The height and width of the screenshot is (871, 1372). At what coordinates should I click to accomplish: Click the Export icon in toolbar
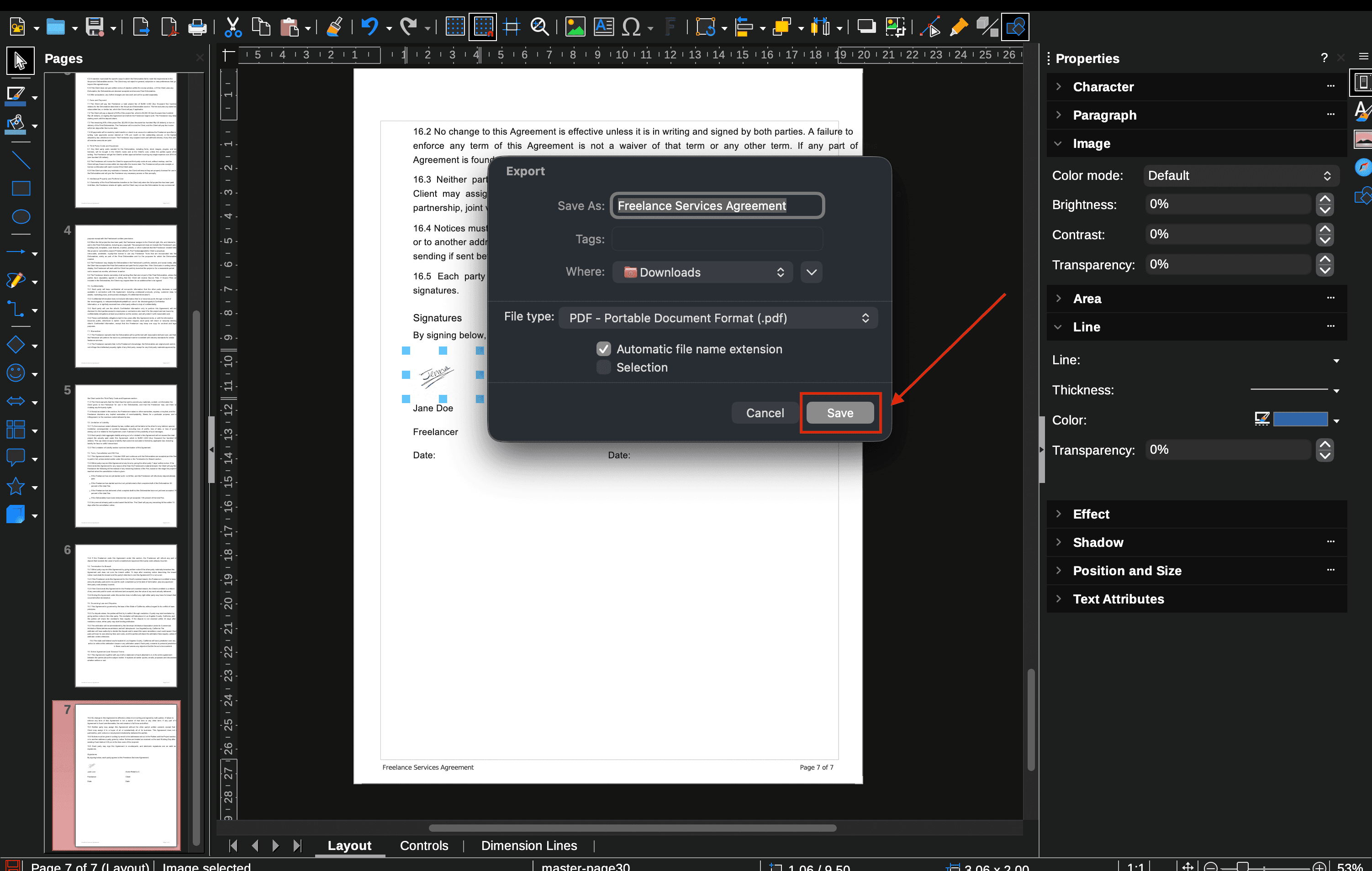[141, 27]
